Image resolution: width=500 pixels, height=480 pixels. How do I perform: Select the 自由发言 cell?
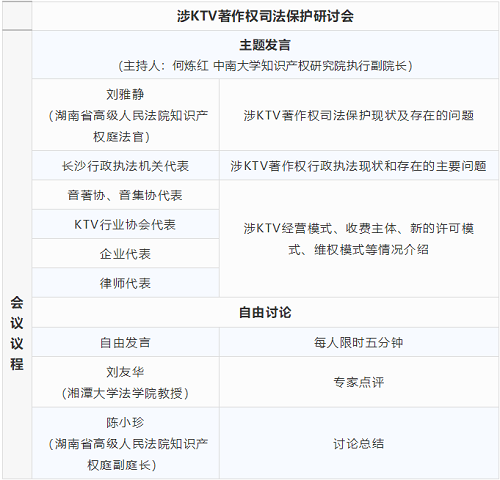[125, 342]
